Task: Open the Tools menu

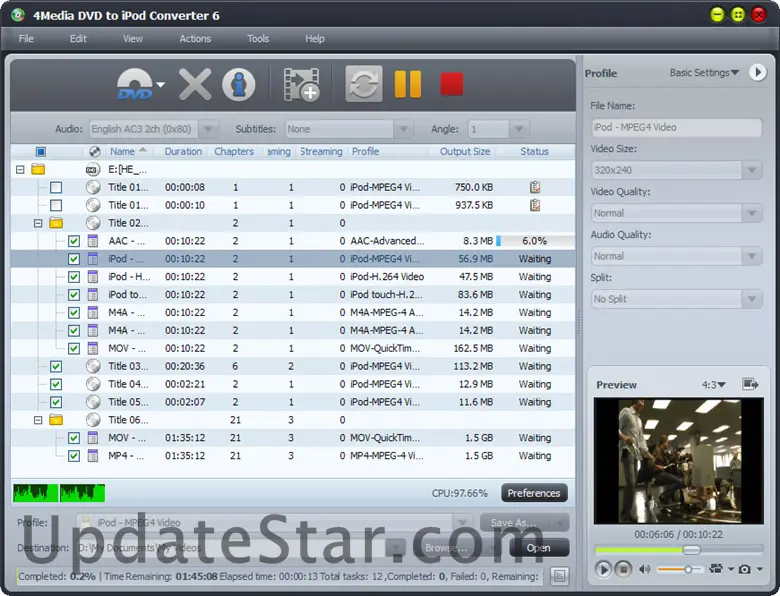Action: 258,38
